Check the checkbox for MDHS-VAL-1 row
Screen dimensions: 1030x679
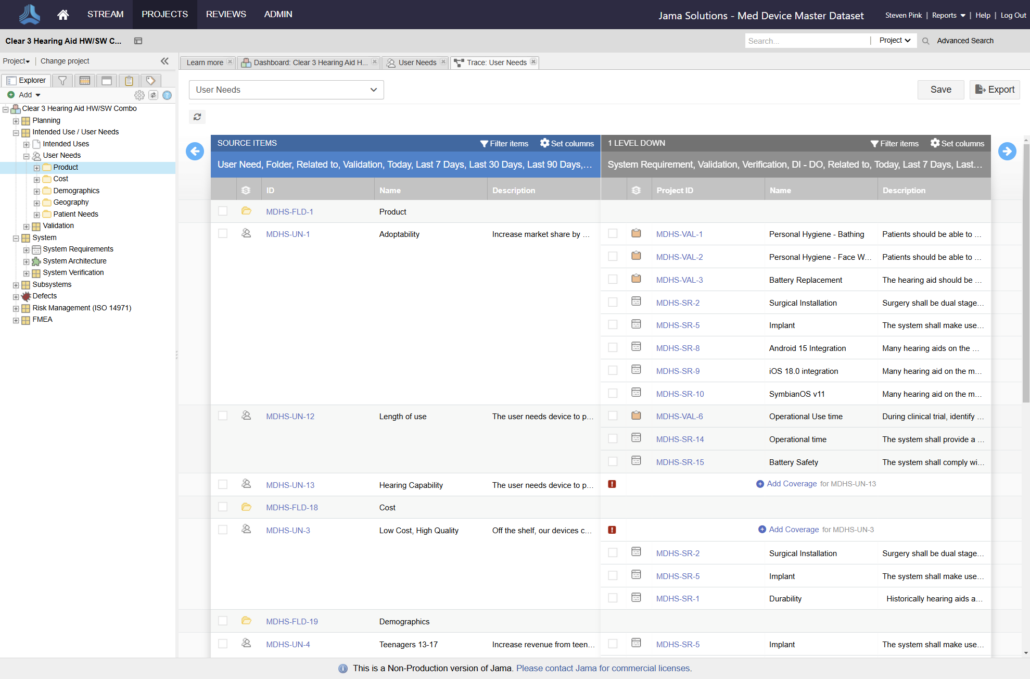613,234
